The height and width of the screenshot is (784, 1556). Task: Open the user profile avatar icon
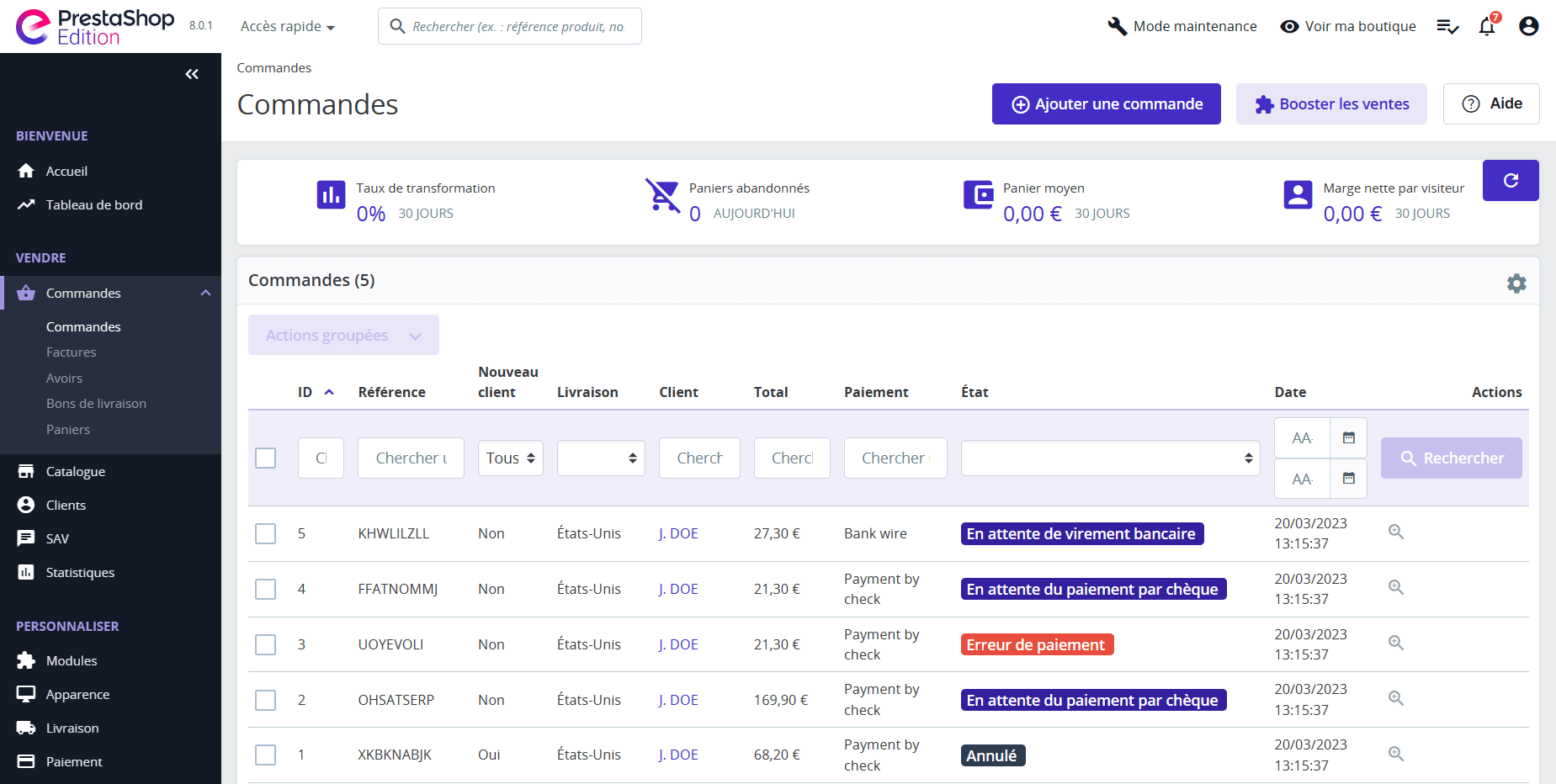pos(1528,27)
